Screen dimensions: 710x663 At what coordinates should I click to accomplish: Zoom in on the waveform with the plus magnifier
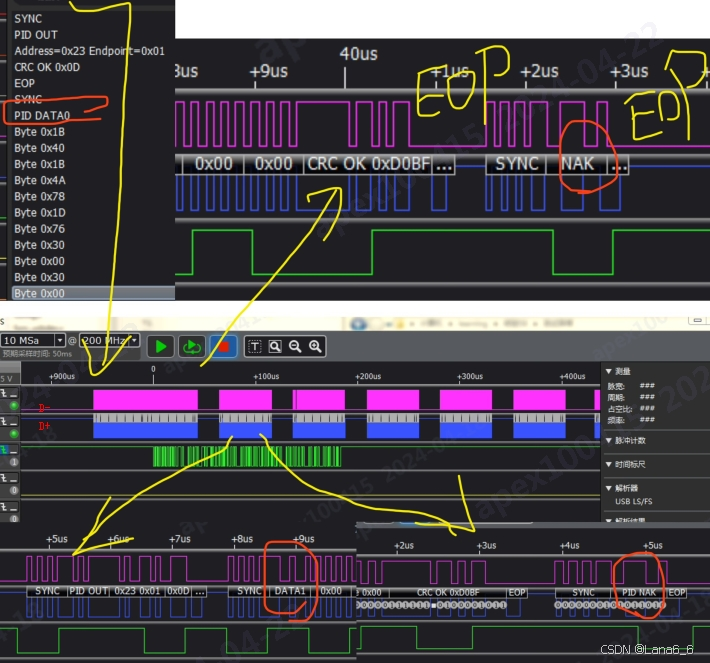(x=315, y=347)
